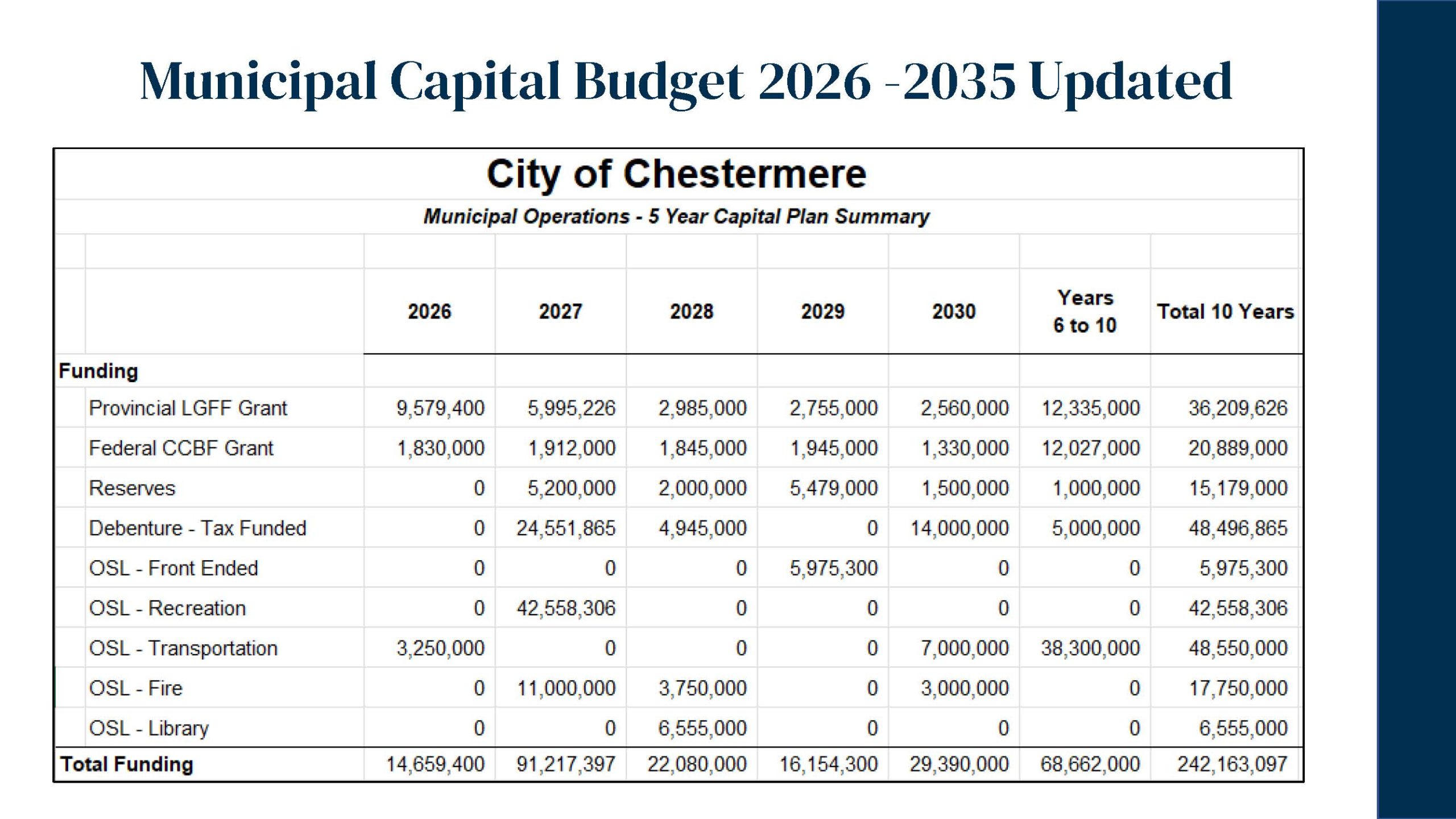The image size is (1456, 819).
Task: Click the 242,163,097 grand total cell
Action: coord(1232,764)
